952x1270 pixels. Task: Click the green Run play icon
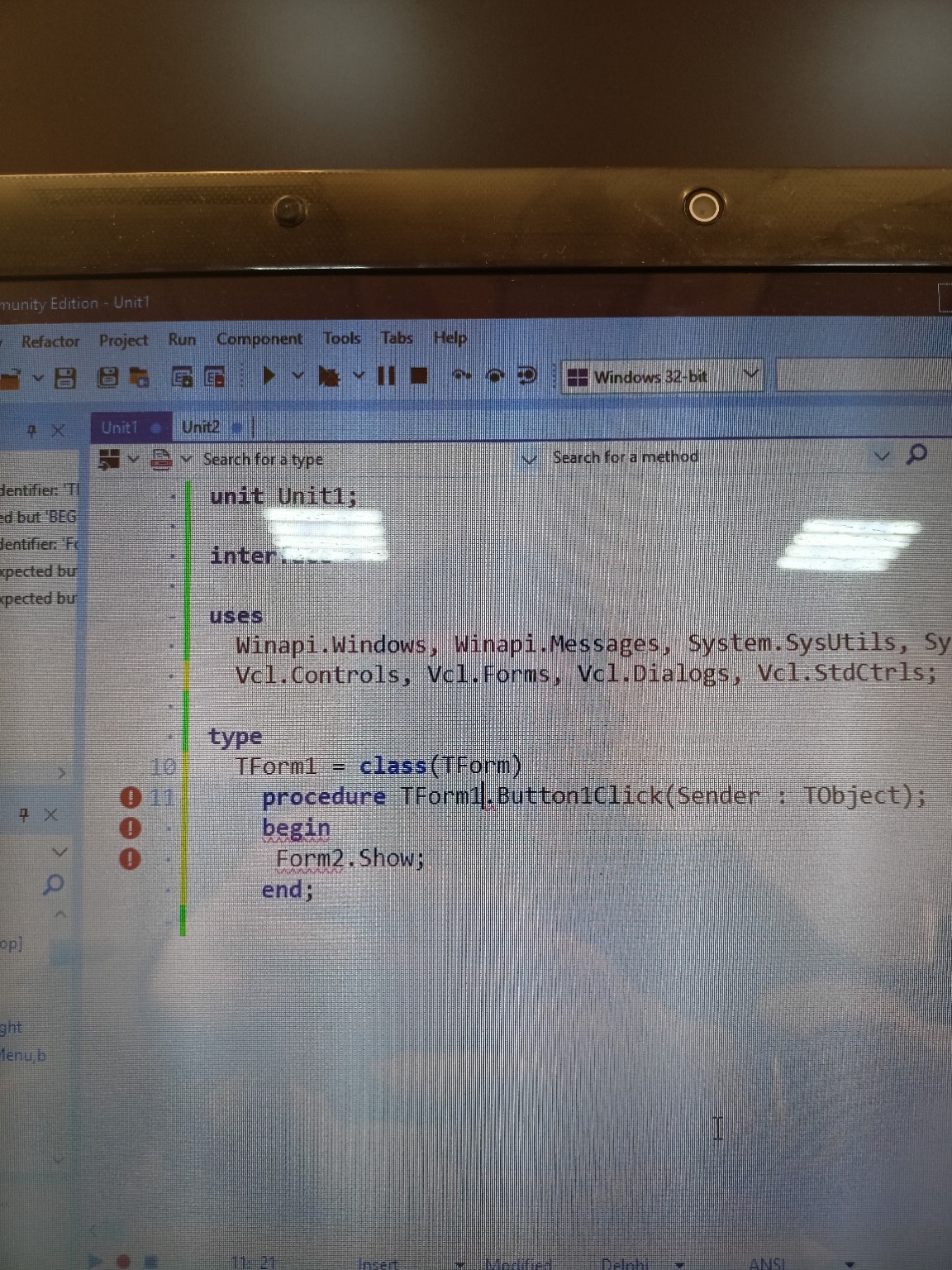(269, 376)
